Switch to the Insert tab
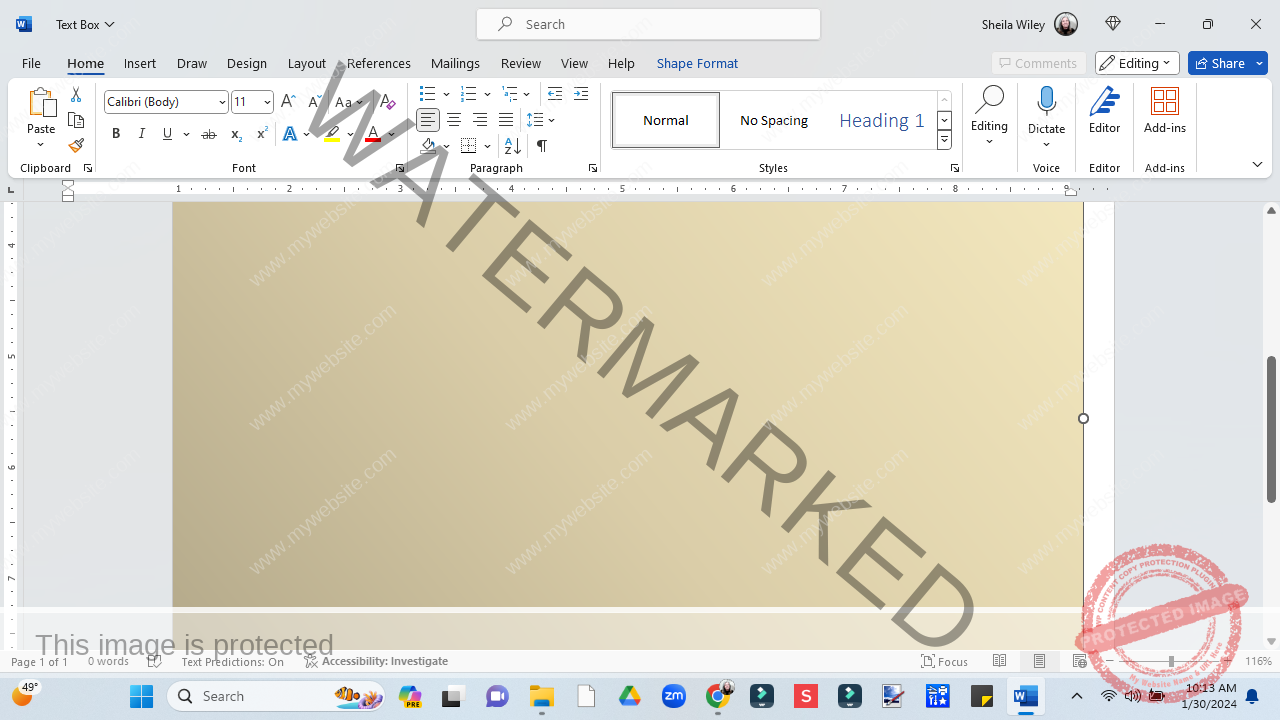Screen dimensions: 1280x720 point(140,63)
